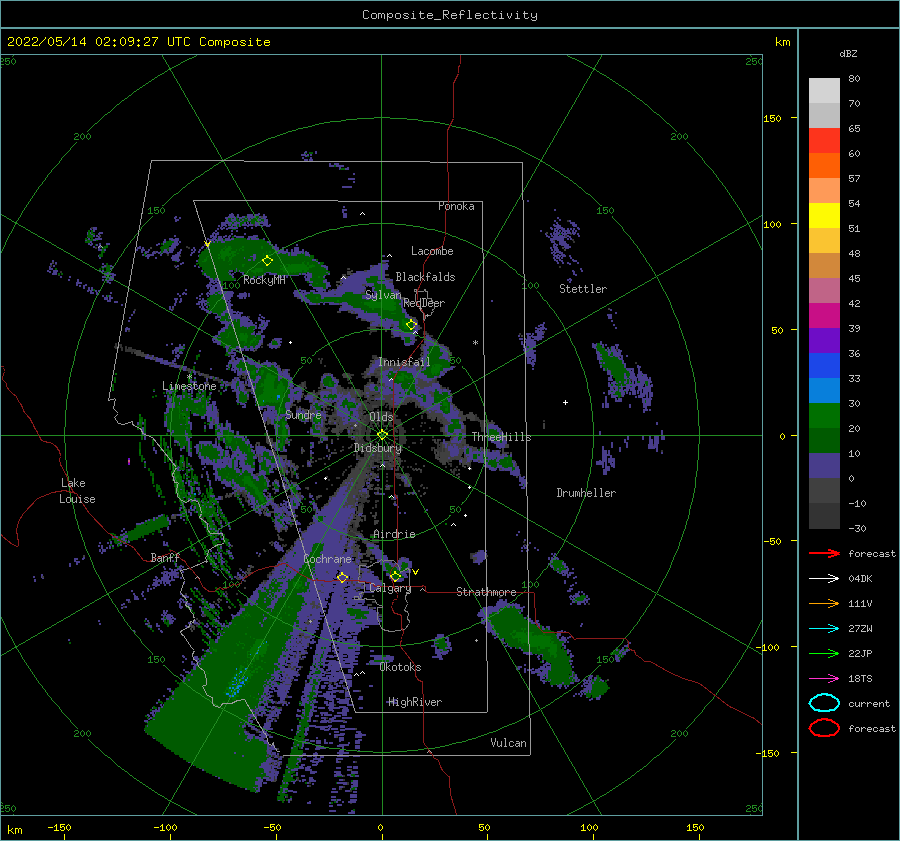Click the Innisfail city label

[404, 362]
